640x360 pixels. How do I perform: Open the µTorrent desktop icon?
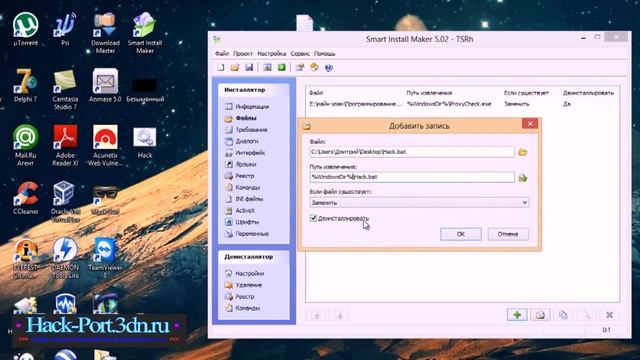(25, 29)
